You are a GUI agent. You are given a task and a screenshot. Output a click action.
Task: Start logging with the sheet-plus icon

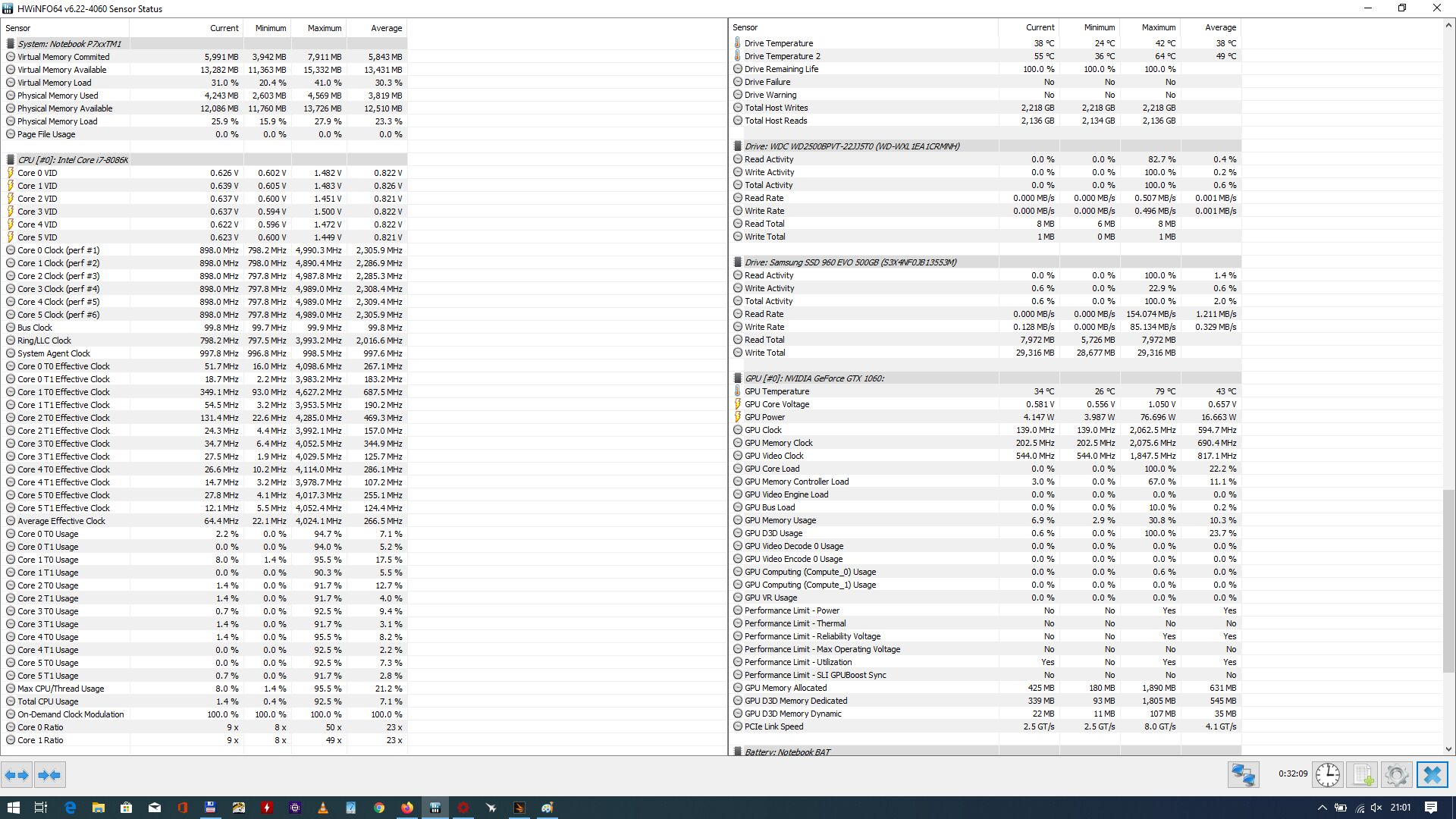(1363, 775)
